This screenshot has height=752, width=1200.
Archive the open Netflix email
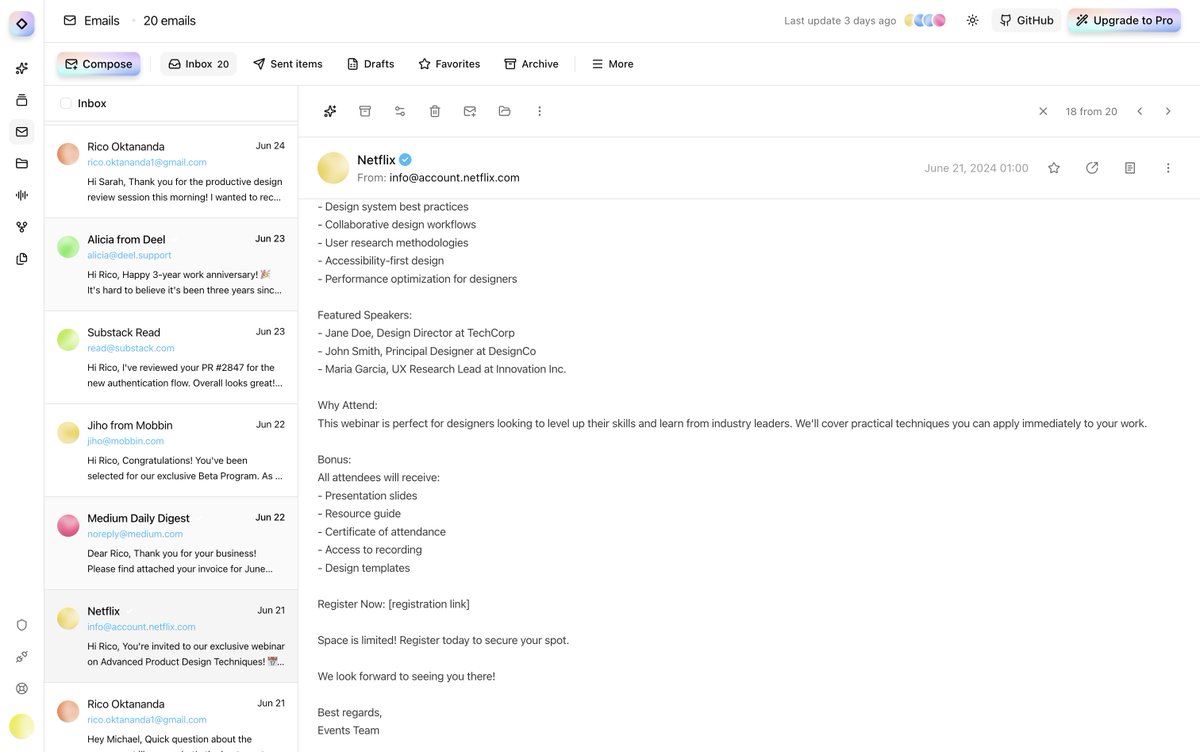click(x=365, y=111)
